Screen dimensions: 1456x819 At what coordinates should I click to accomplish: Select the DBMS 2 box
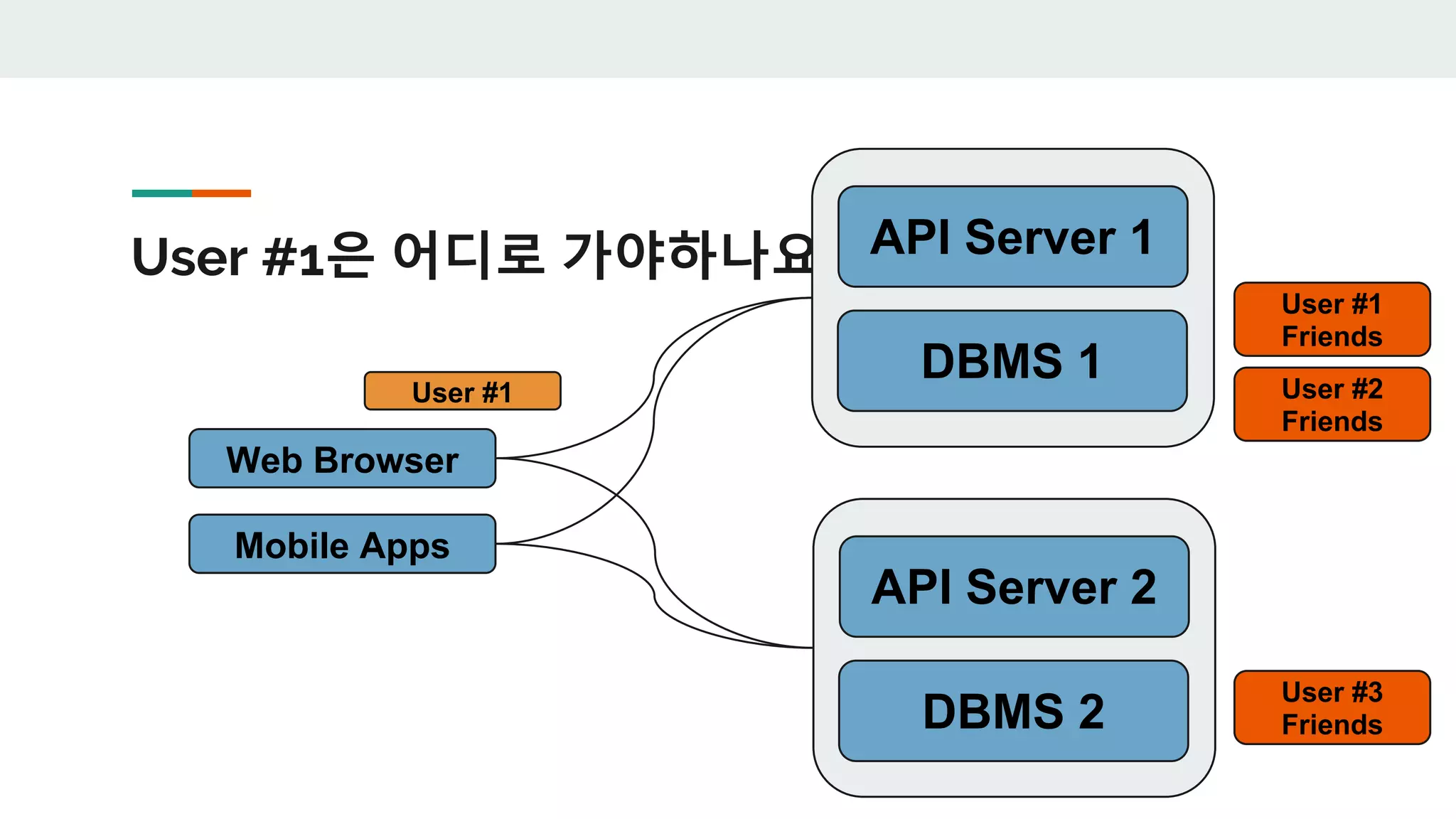point(1014,711)
